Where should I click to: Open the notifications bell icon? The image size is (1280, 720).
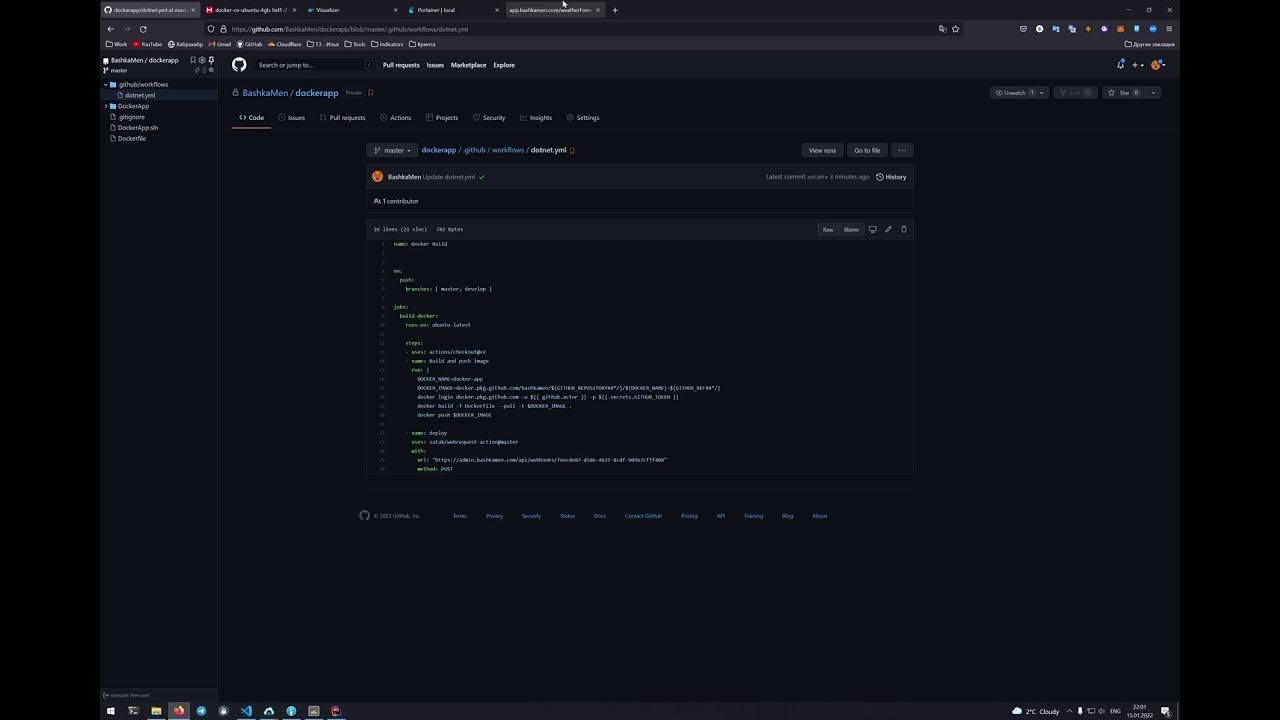1120,65
